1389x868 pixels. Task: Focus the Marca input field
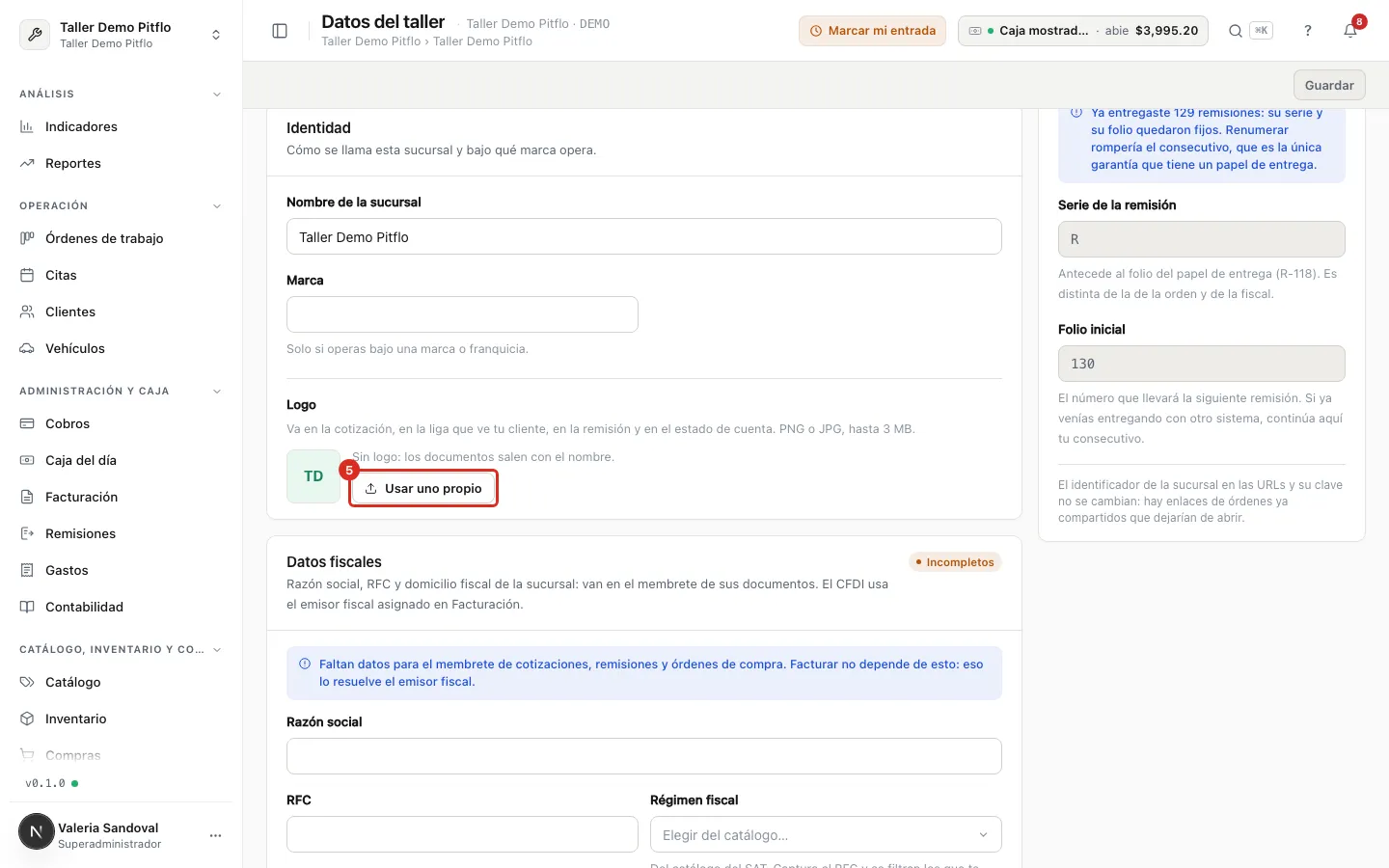pos(462,314)
